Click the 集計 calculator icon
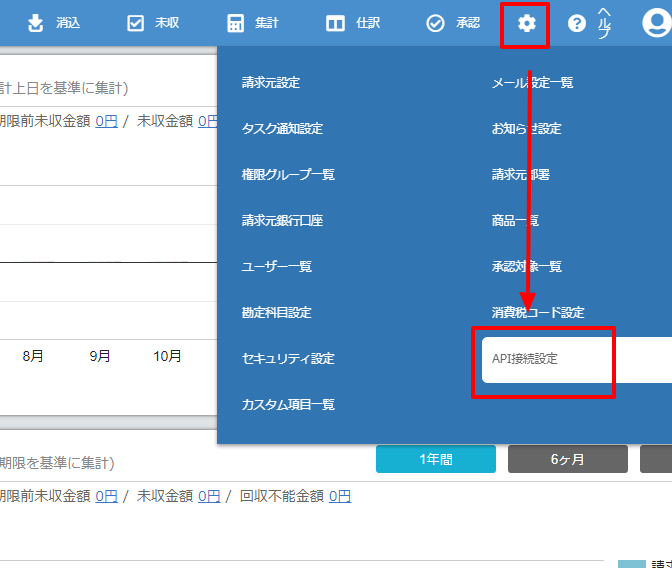The width and height of the screenshot is (672, 568). [x=235, y=23]
